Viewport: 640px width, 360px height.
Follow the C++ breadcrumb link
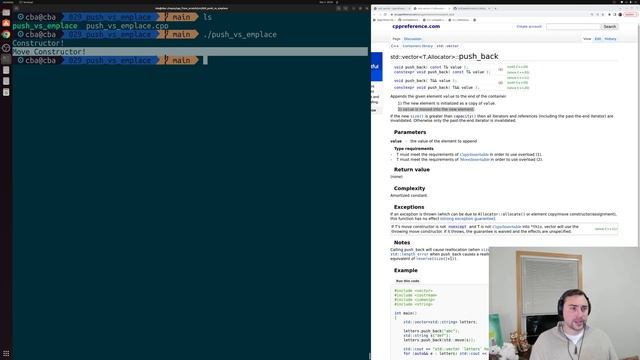tap(395, 46)
